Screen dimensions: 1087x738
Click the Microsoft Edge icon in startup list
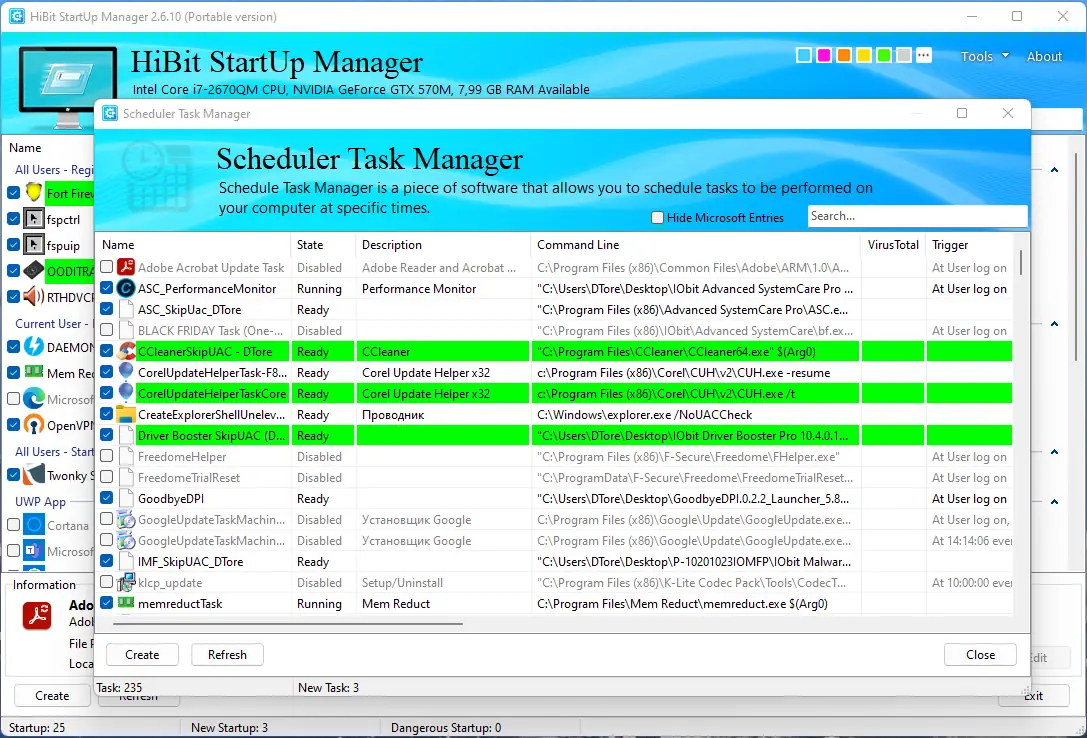33,398
